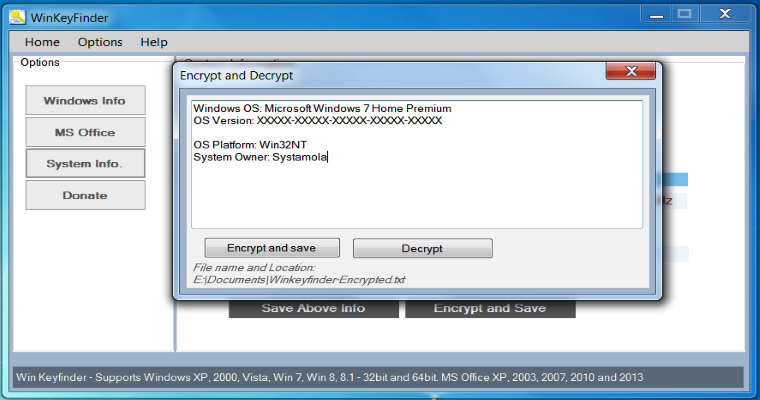Close the Encrypt and Decrypt dialog

click(x=631, y=72)
